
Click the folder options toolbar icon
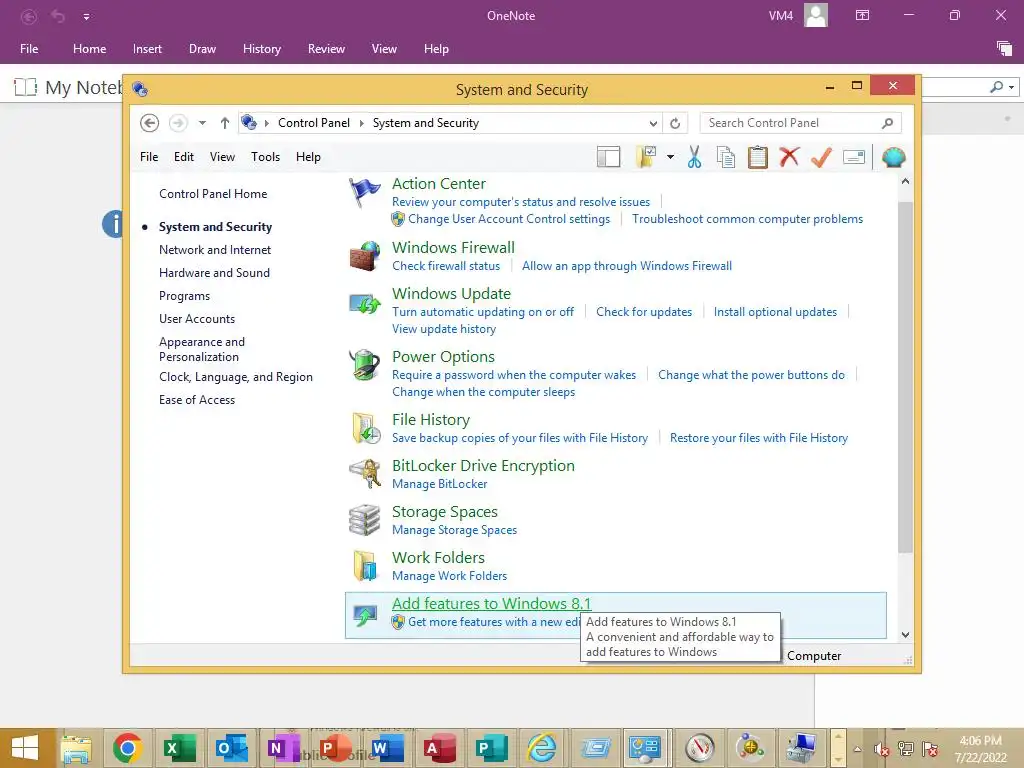click(x=646, y=157)
